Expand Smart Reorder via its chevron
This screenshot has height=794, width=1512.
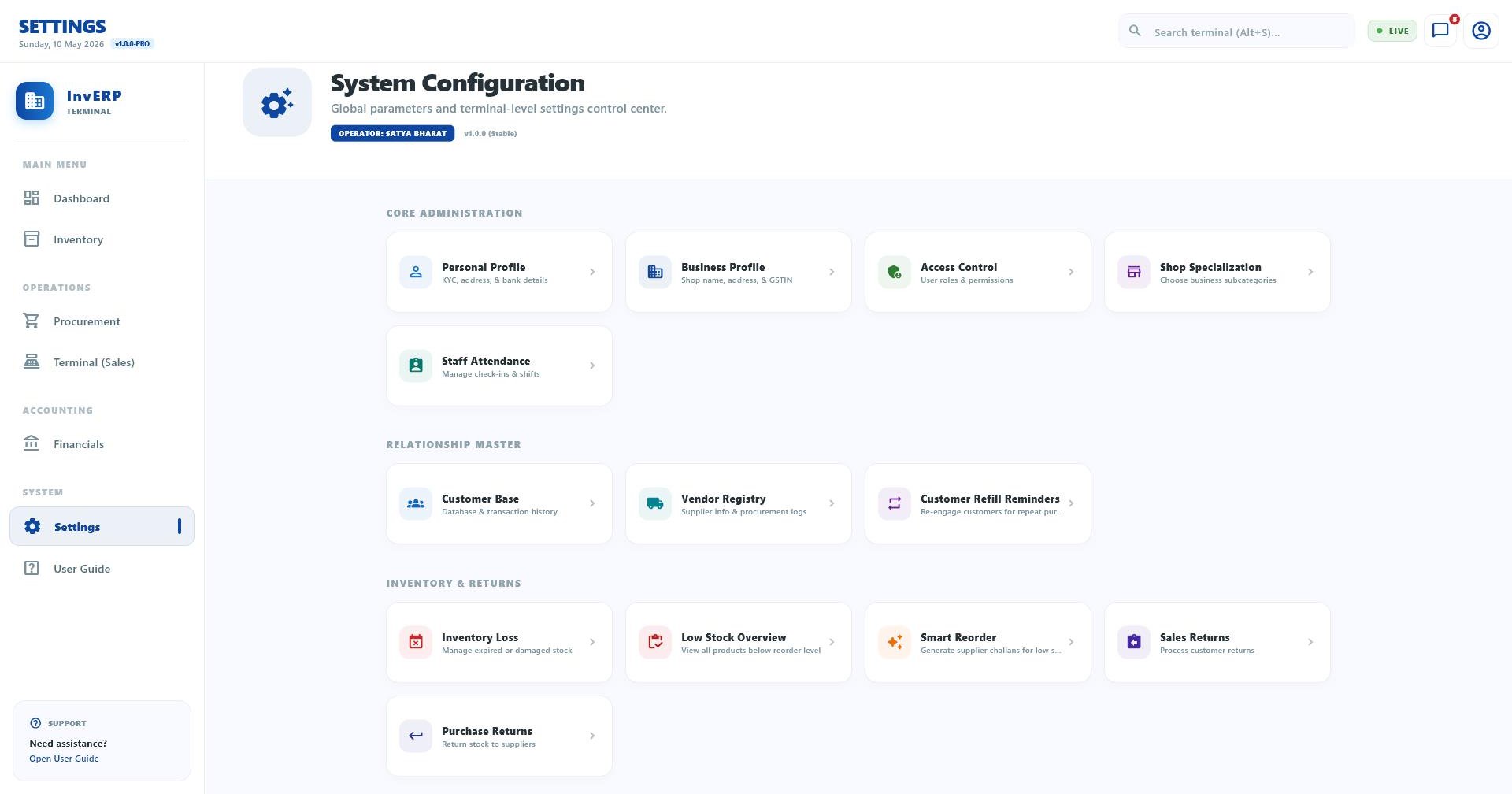tap(1071, 643)
